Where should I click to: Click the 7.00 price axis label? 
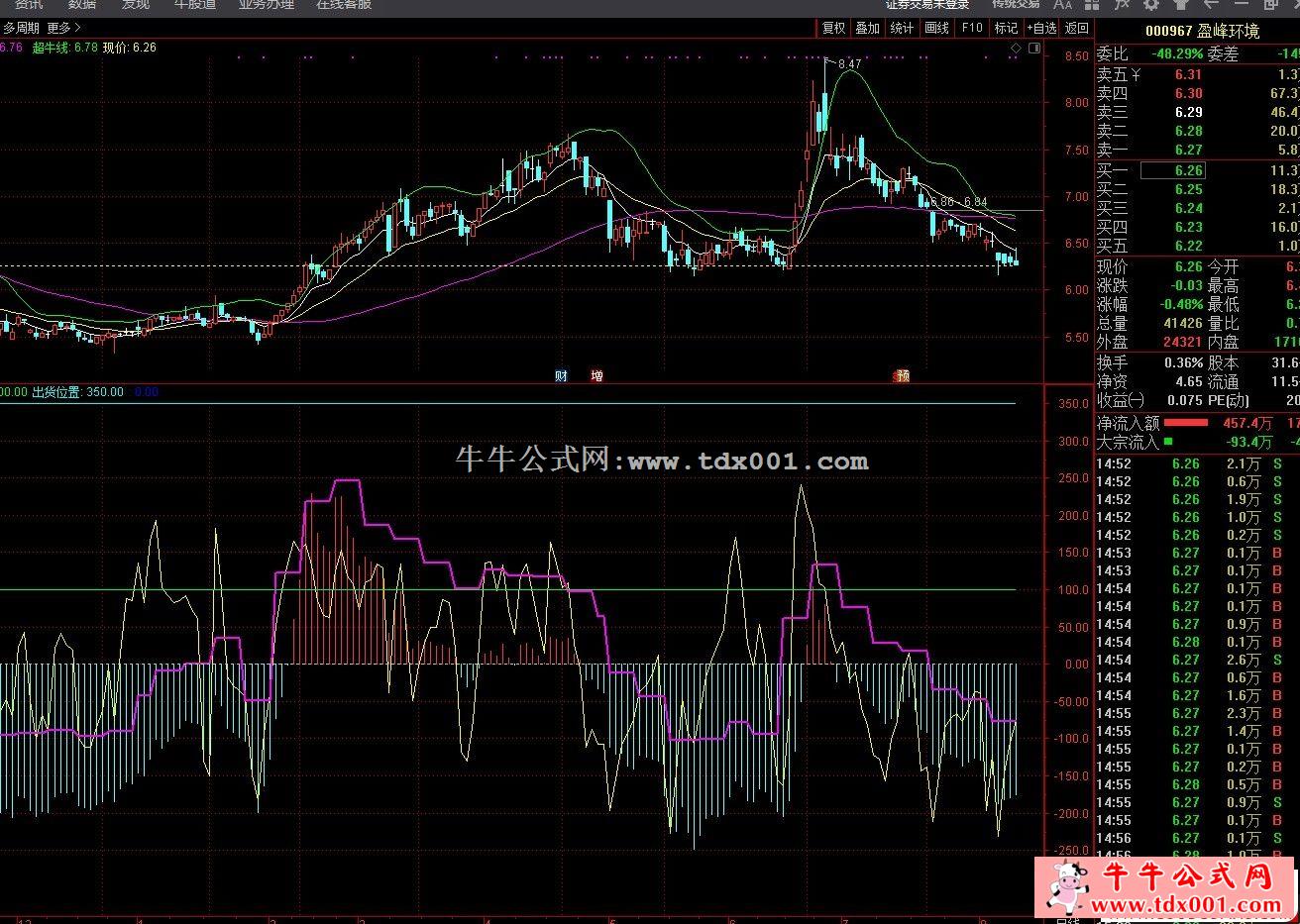[1076, 197]
